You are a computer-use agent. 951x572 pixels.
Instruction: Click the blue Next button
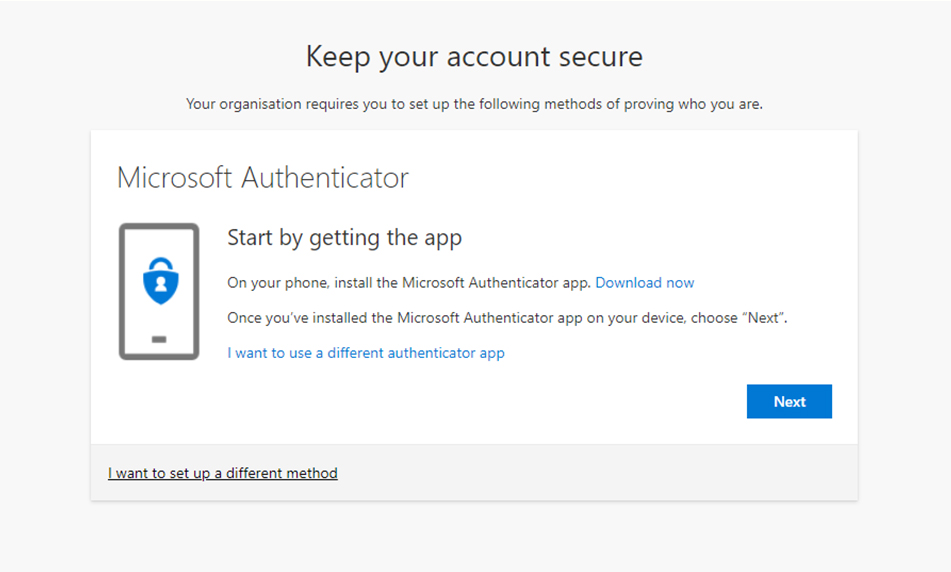[x=789, y=401]
